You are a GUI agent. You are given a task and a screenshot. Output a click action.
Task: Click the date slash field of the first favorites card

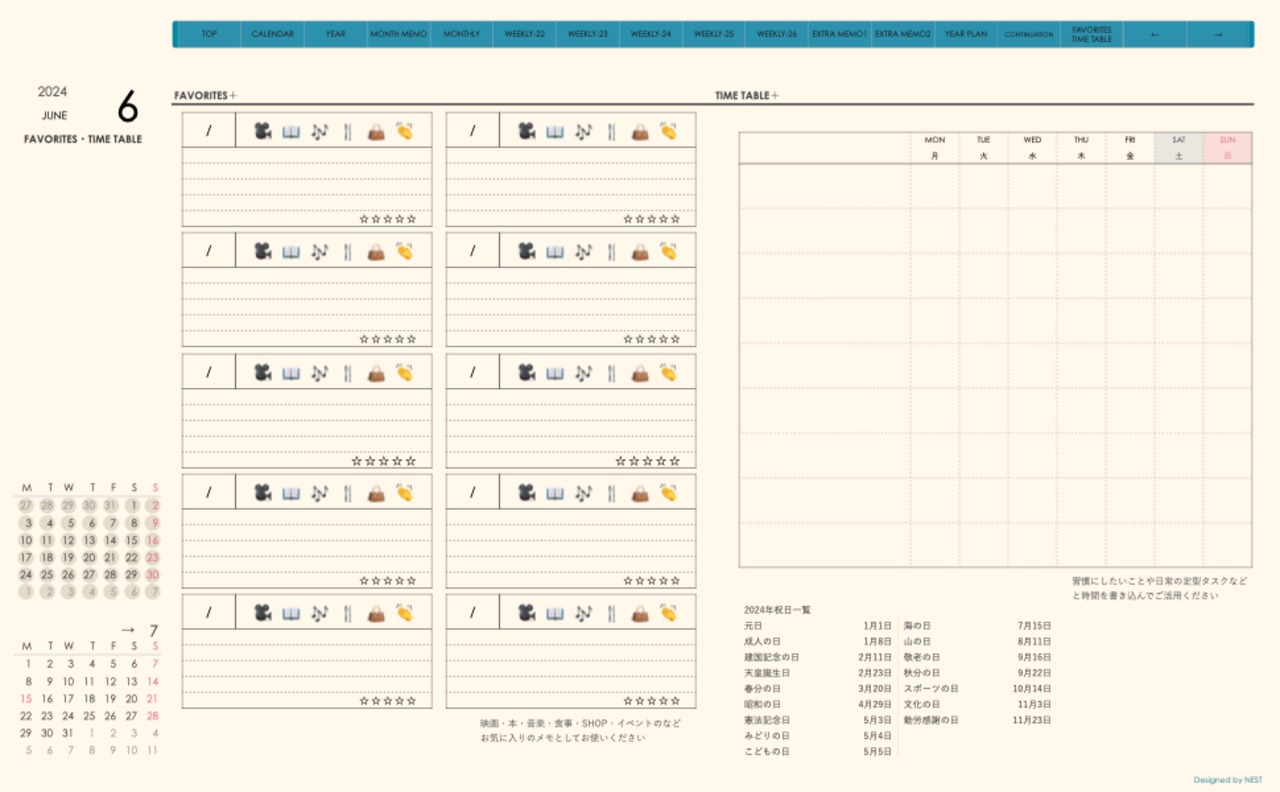point(209,131)
